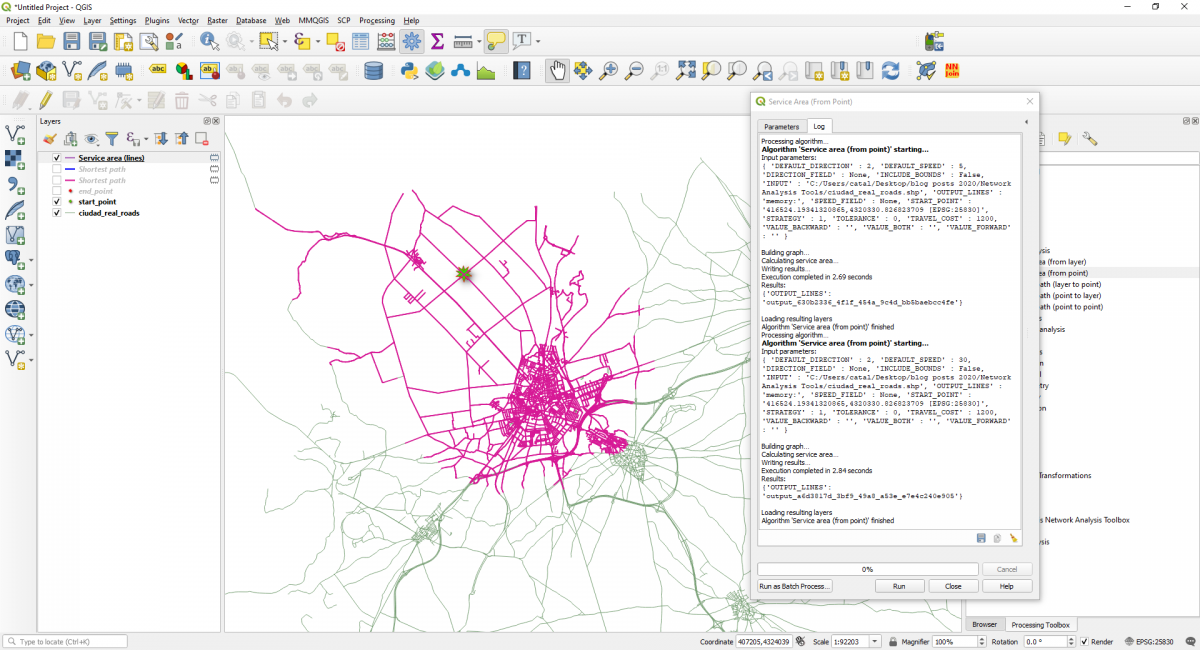Toggle the Render checkbox in status bar
1200x650 pixels.
coord(1085,642)
